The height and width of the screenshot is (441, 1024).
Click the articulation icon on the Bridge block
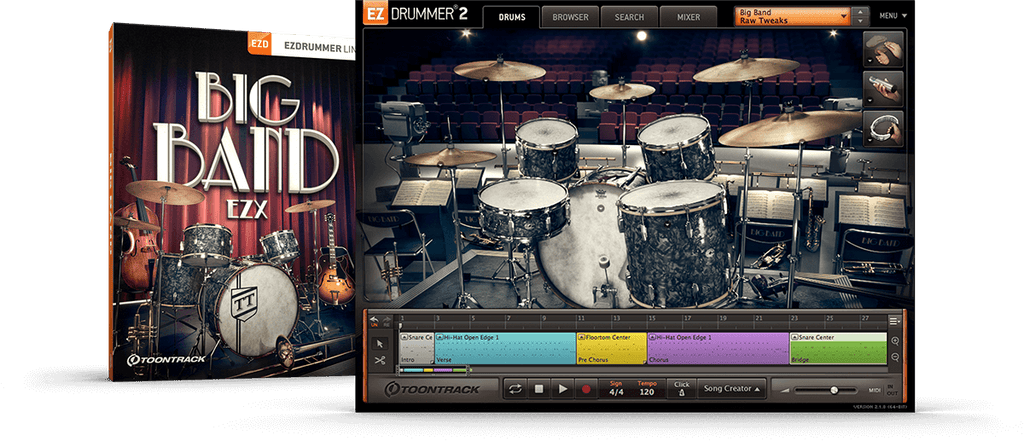tap(795, 337)
